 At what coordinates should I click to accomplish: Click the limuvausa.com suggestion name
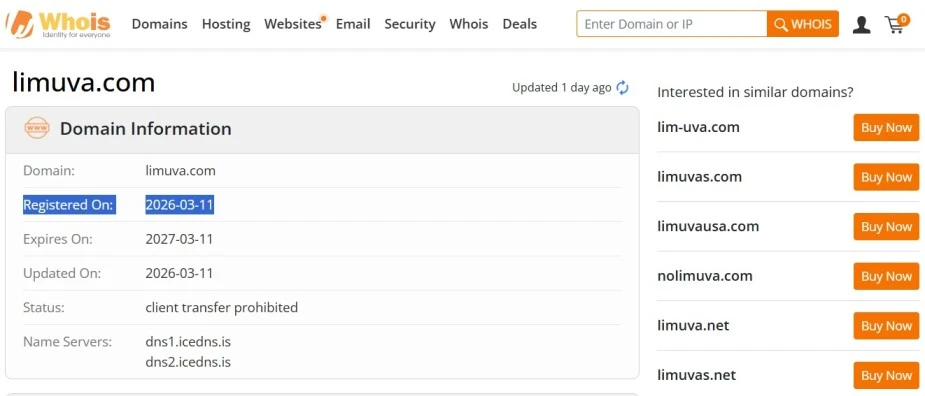708,227
